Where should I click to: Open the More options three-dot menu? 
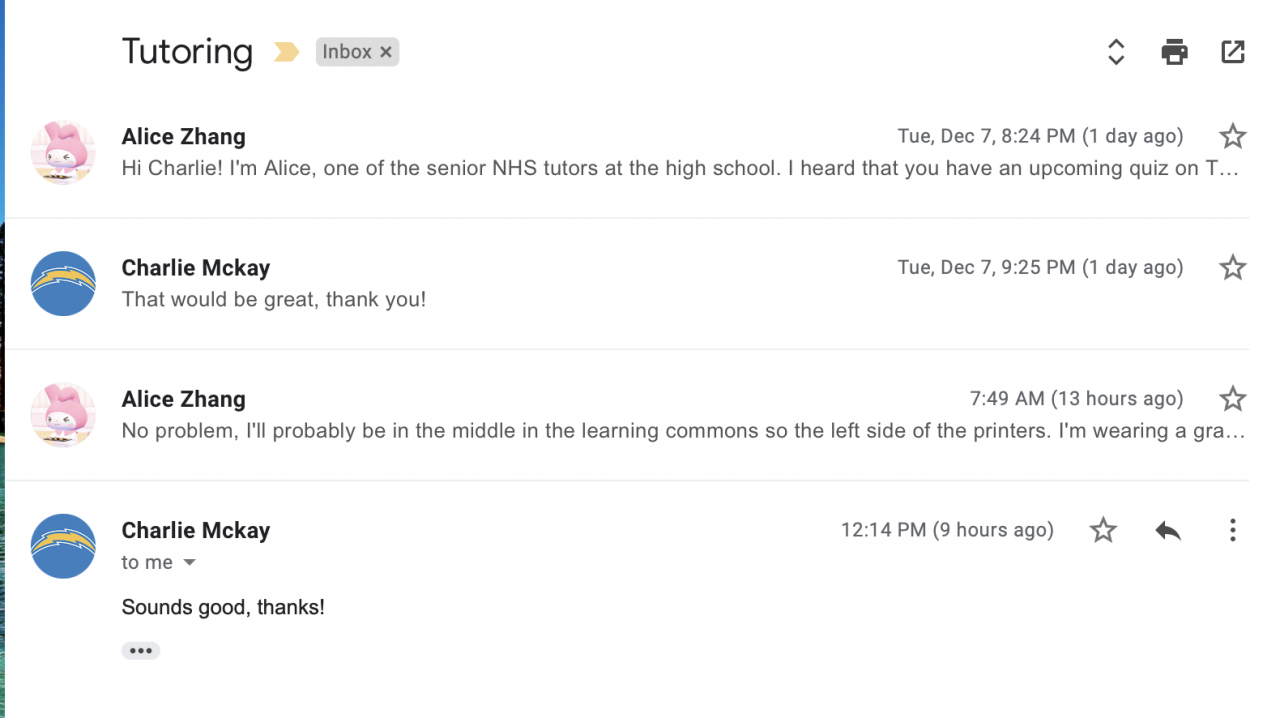(1232, 530)
